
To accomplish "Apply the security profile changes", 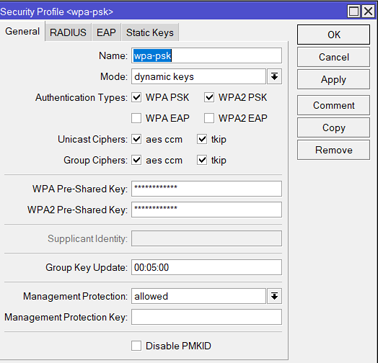I will pyautogui.click(x=333, y=79).
